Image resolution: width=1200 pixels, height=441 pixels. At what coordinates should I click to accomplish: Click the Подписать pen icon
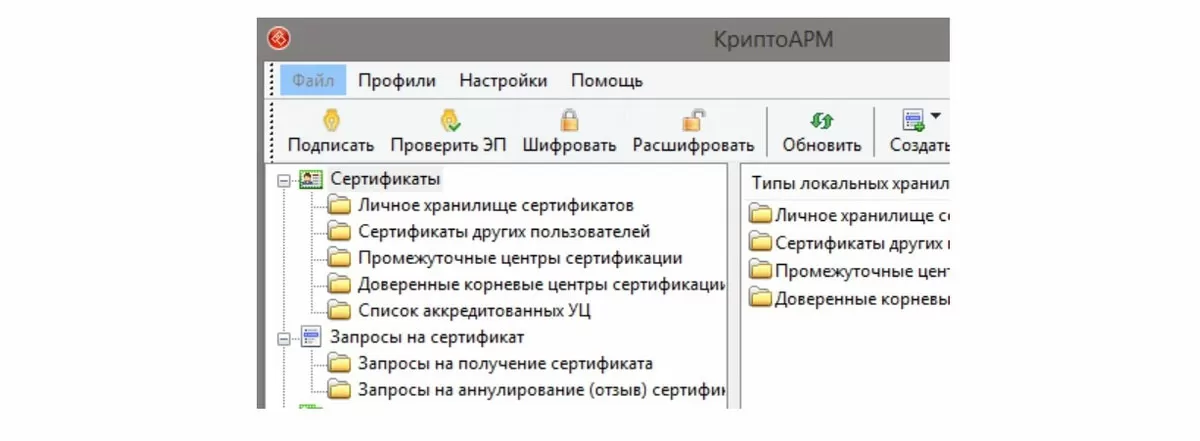click(330, 121)
